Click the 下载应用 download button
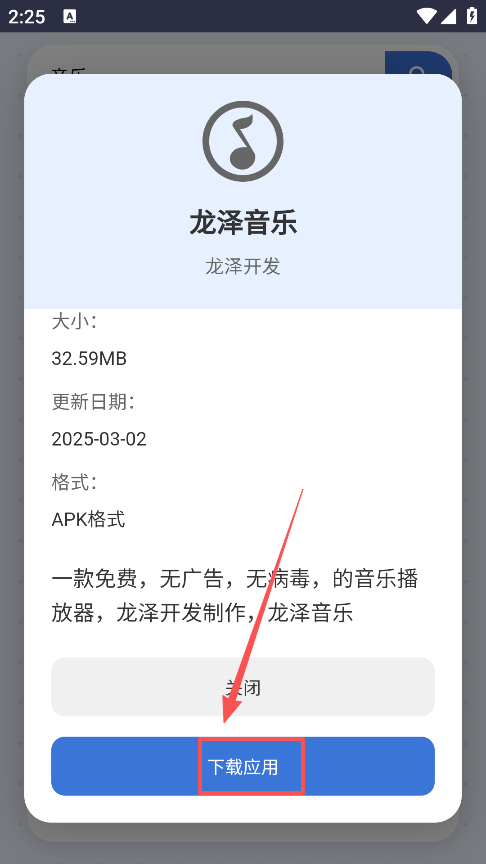Viewport: 486px width, 864px height. (243, 766)
